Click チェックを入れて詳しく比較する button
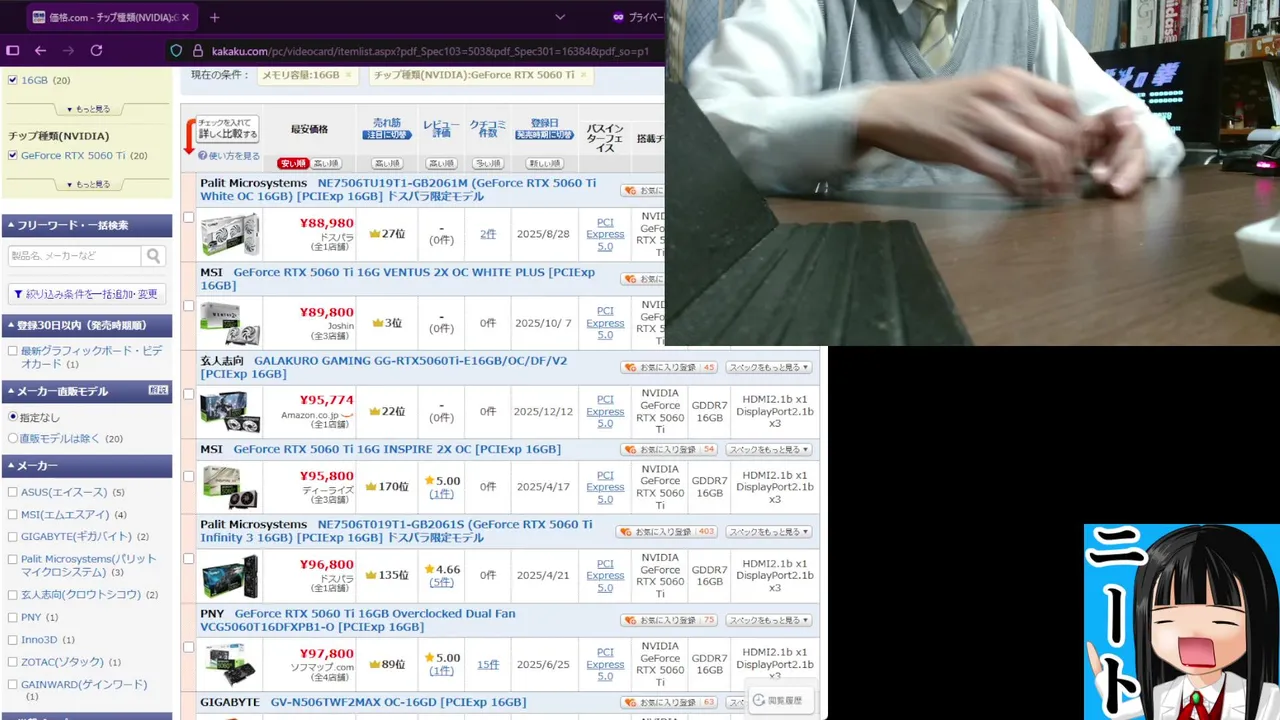Image resolution: width=1280 pixels, height=720 pixels. (x=228, y=128)
